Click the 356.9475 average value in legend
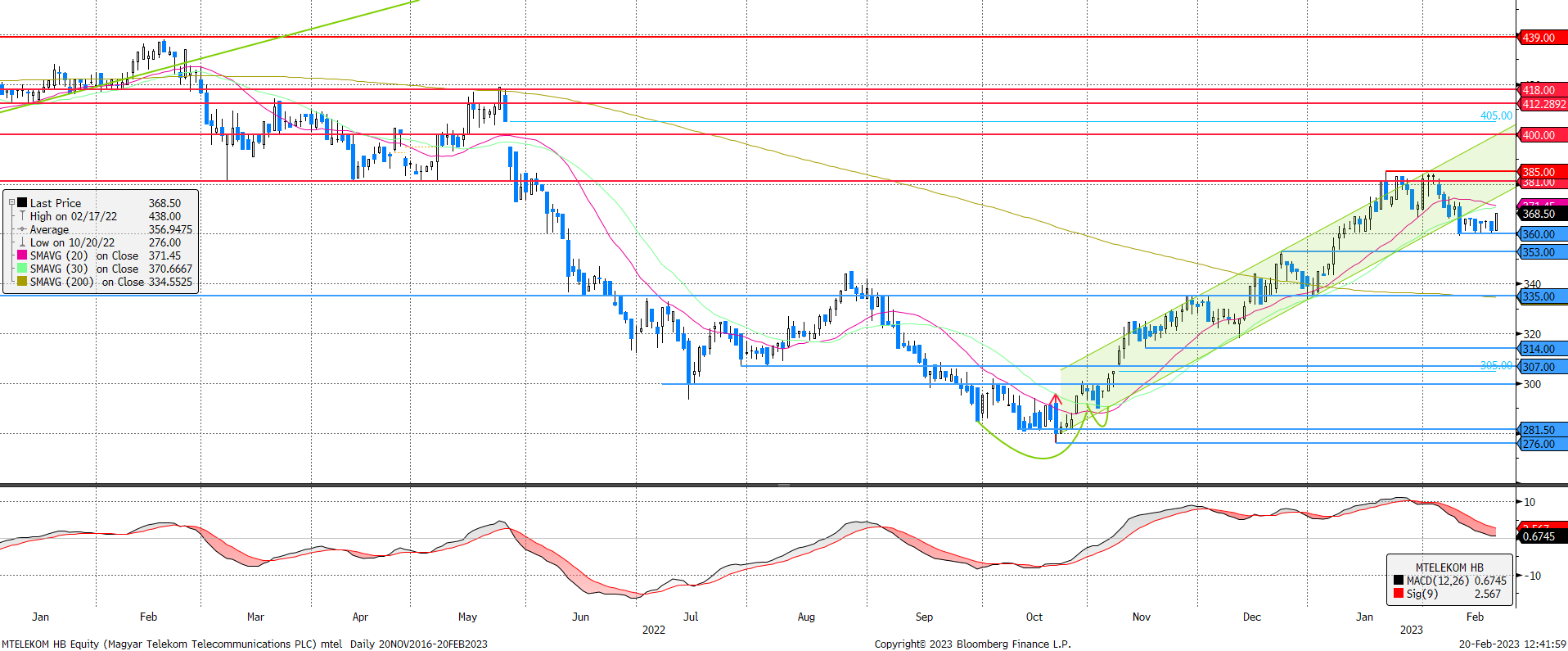The height and width of the screenshot is (651, 1568). pyautogui.click(x=170, y=229)
